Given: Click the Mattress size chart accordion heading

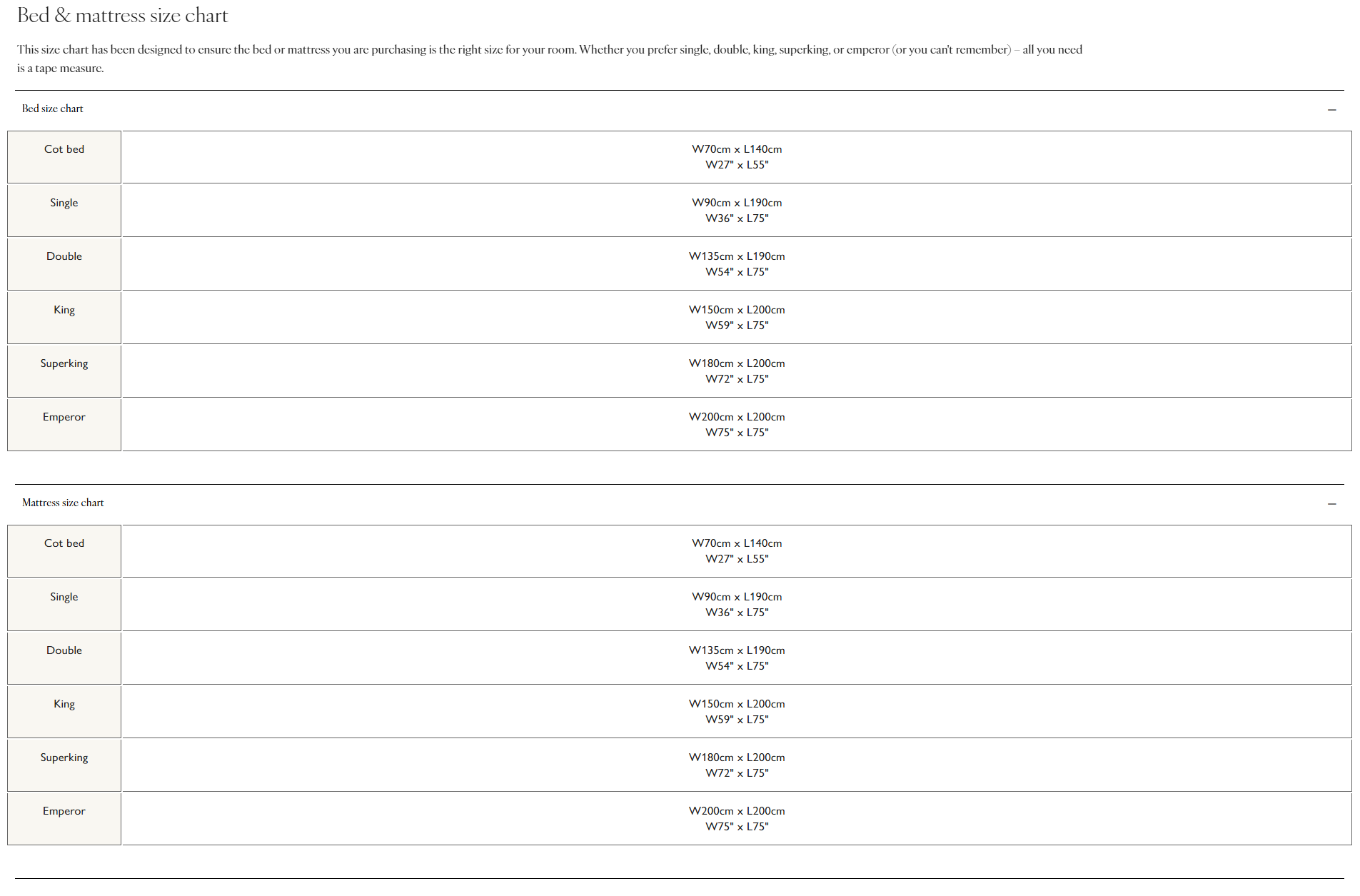Looking at the screenshot, I should [x=63, y=503].
